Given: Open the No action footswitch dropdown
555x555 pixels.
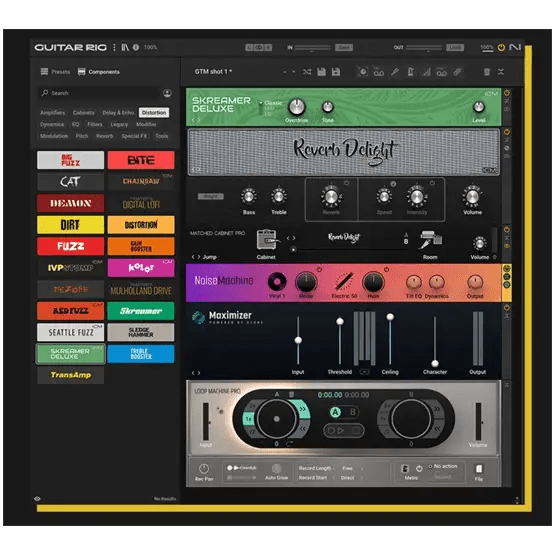Looking at the screenshot, I should [443, 466].
